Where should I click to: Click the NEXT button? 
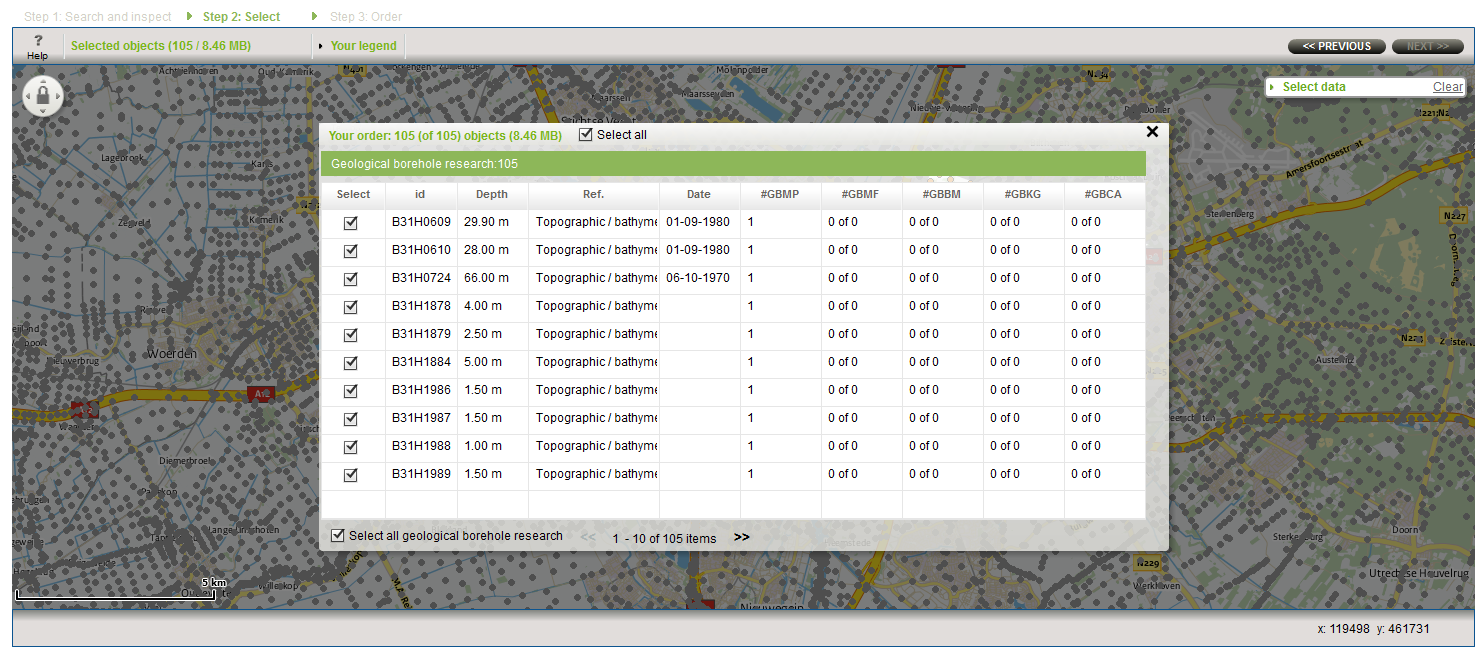pos(1427,46)
